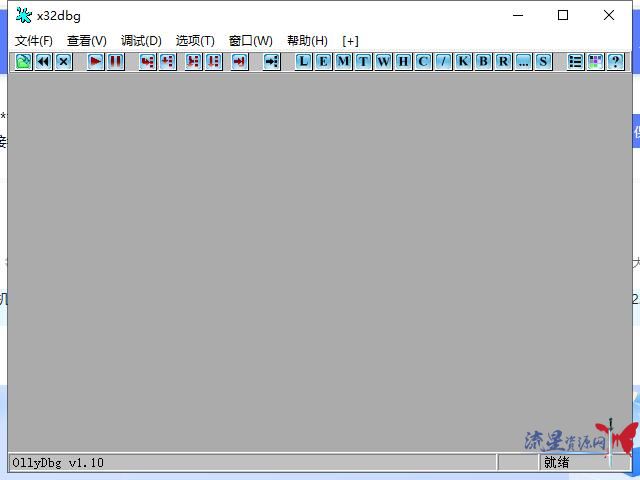Open the Log window with L button
The image size is (640, 480).
tap(303, 62)
